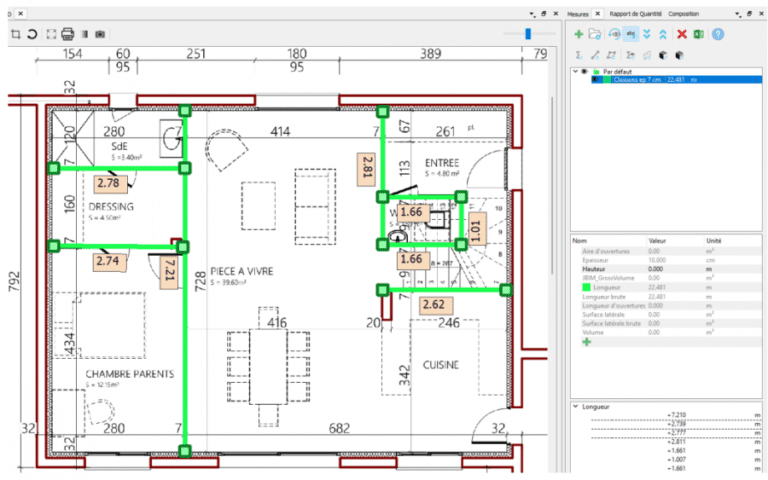Click the rotate view icon
This screenshot has height=480, width=768.
point(32,34)
